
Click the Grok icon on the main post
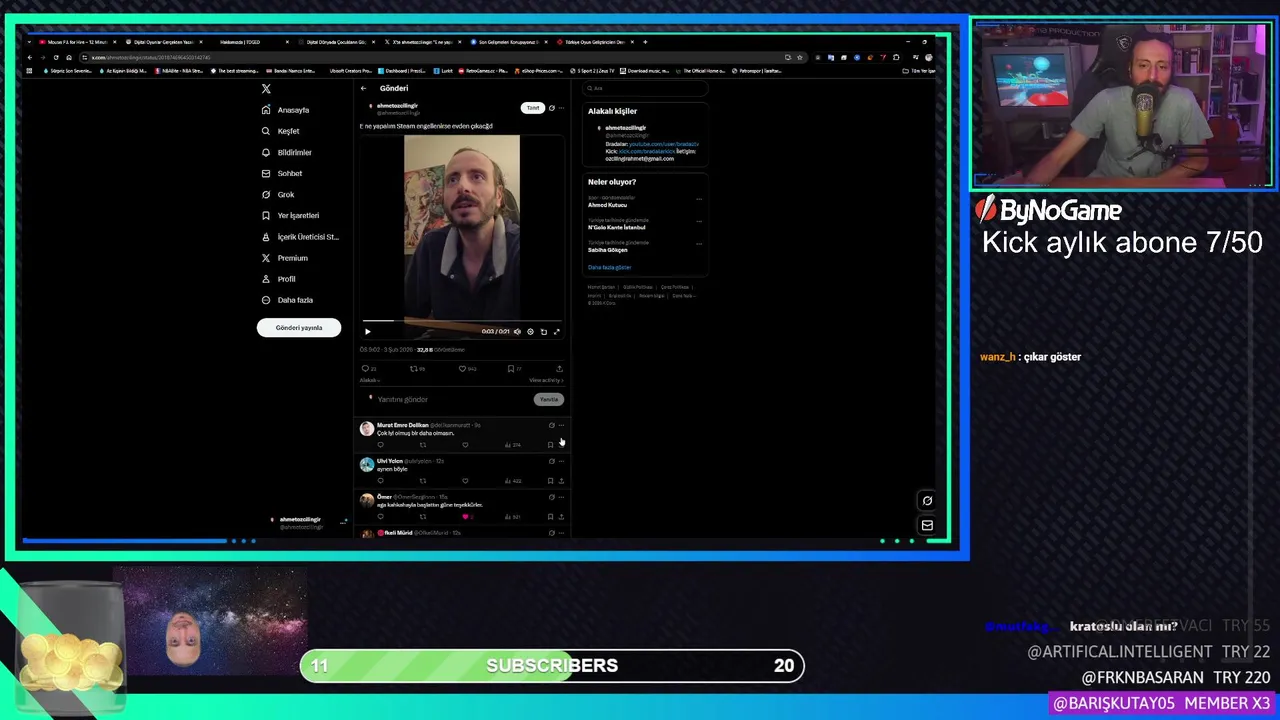(552, 108)
